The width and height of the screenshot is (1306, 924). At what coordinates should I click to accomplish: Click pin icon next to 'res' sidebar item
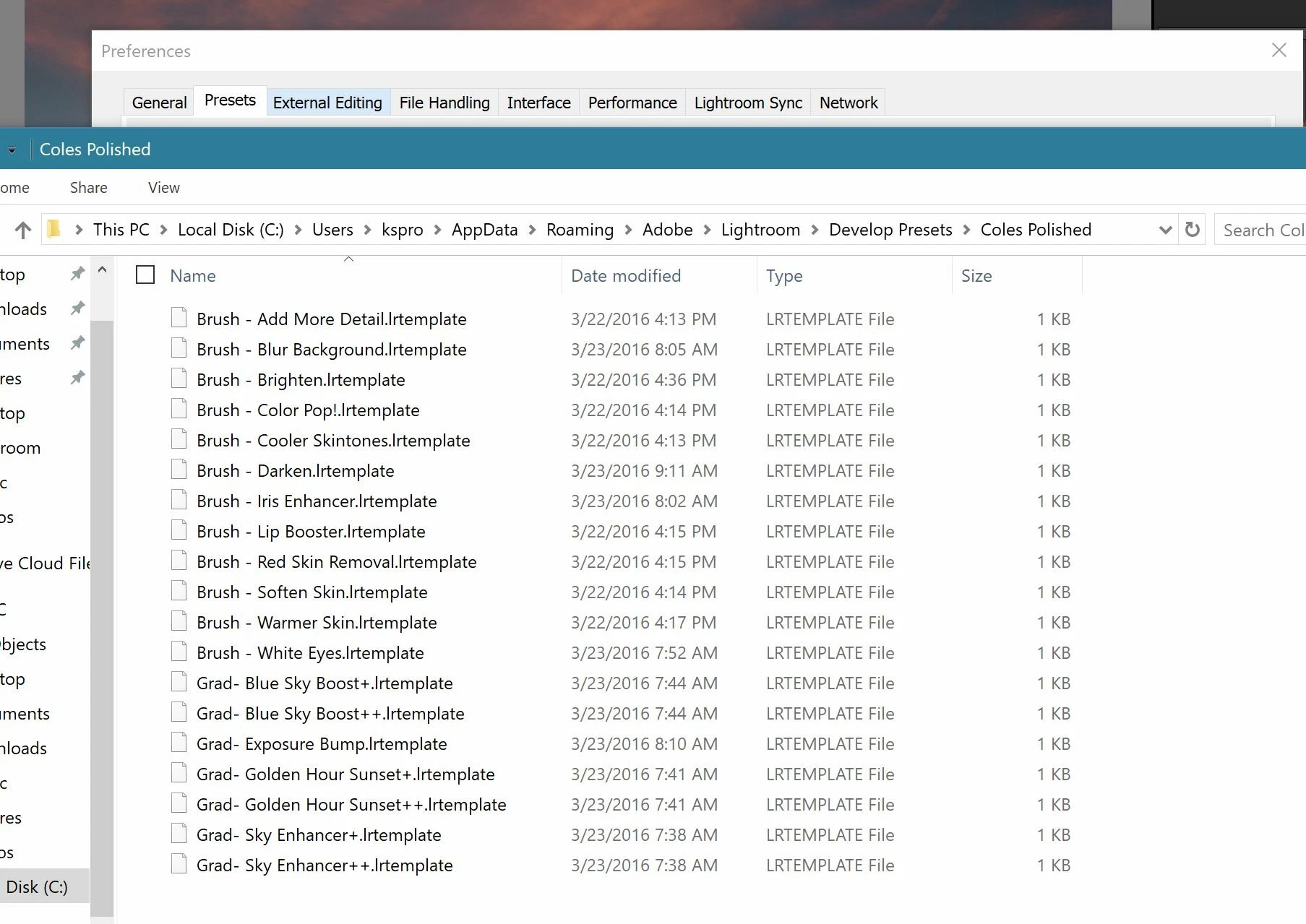coord(77,378)
